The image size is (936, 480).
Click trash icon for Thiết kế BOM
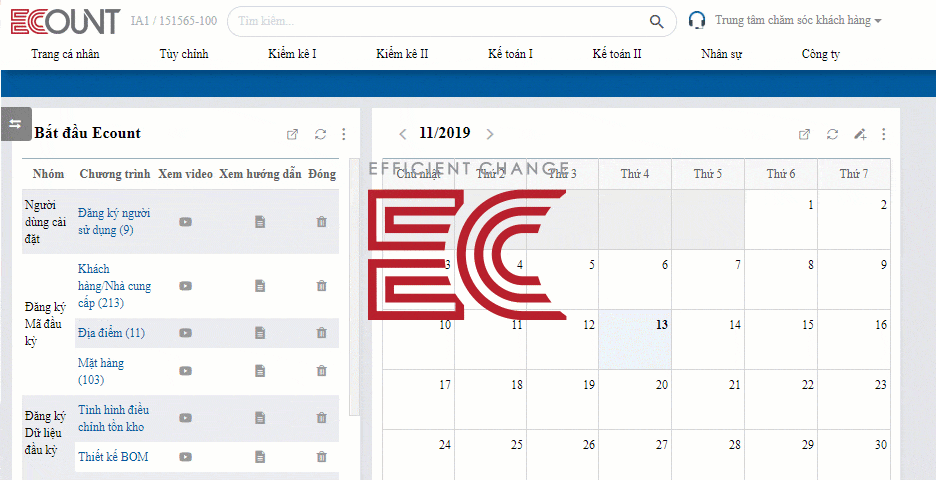321,457
